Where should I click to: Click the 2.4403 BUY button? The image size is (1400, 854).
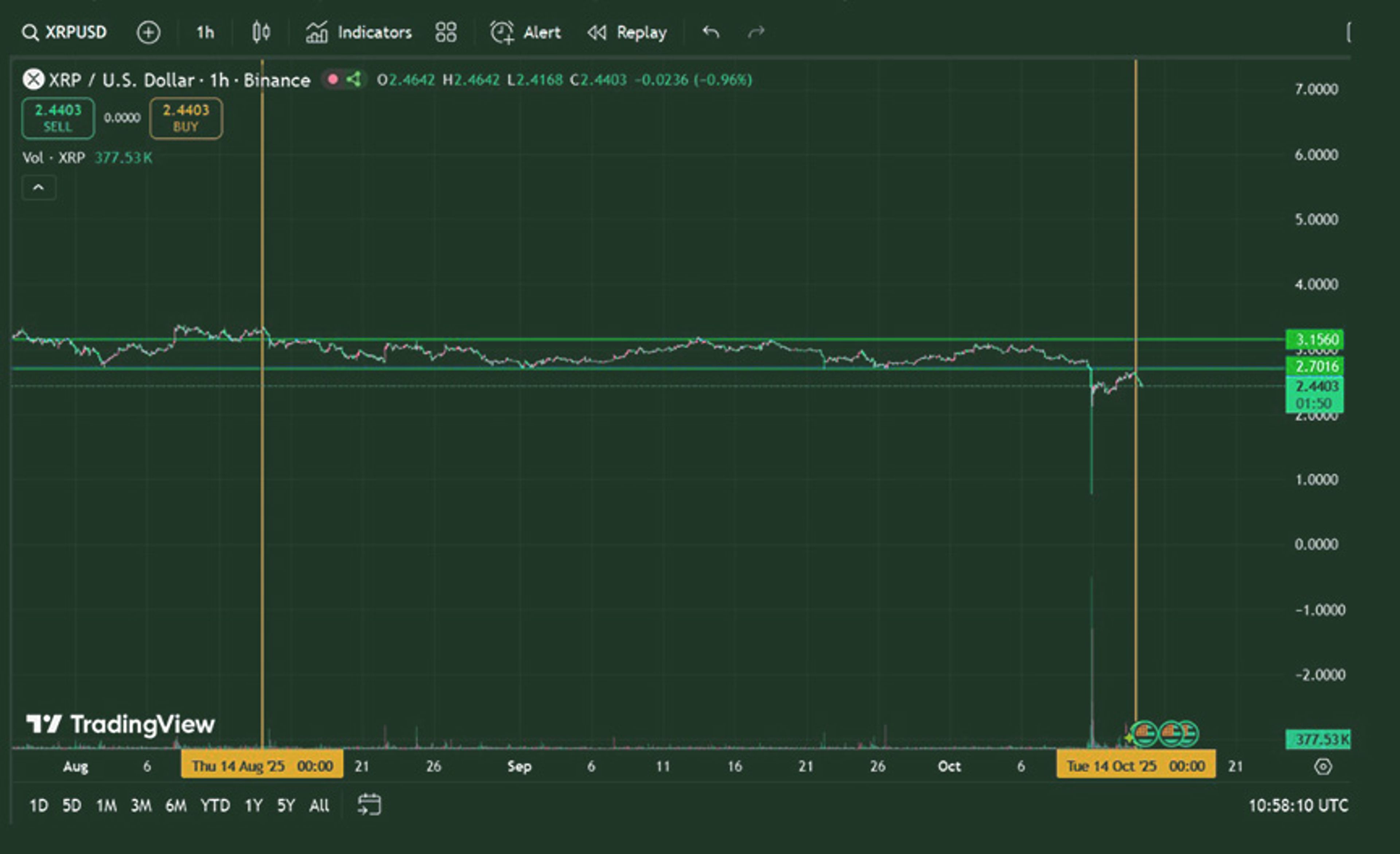click(x=186, y=118)
